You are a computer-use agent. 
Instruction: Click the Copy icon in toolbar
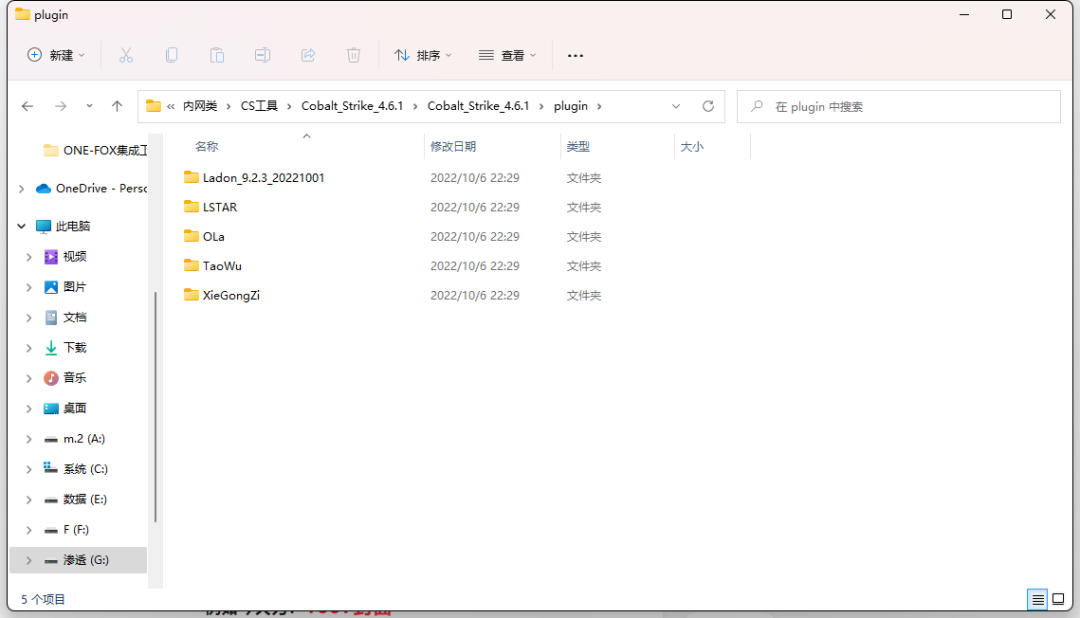point(172,55)
